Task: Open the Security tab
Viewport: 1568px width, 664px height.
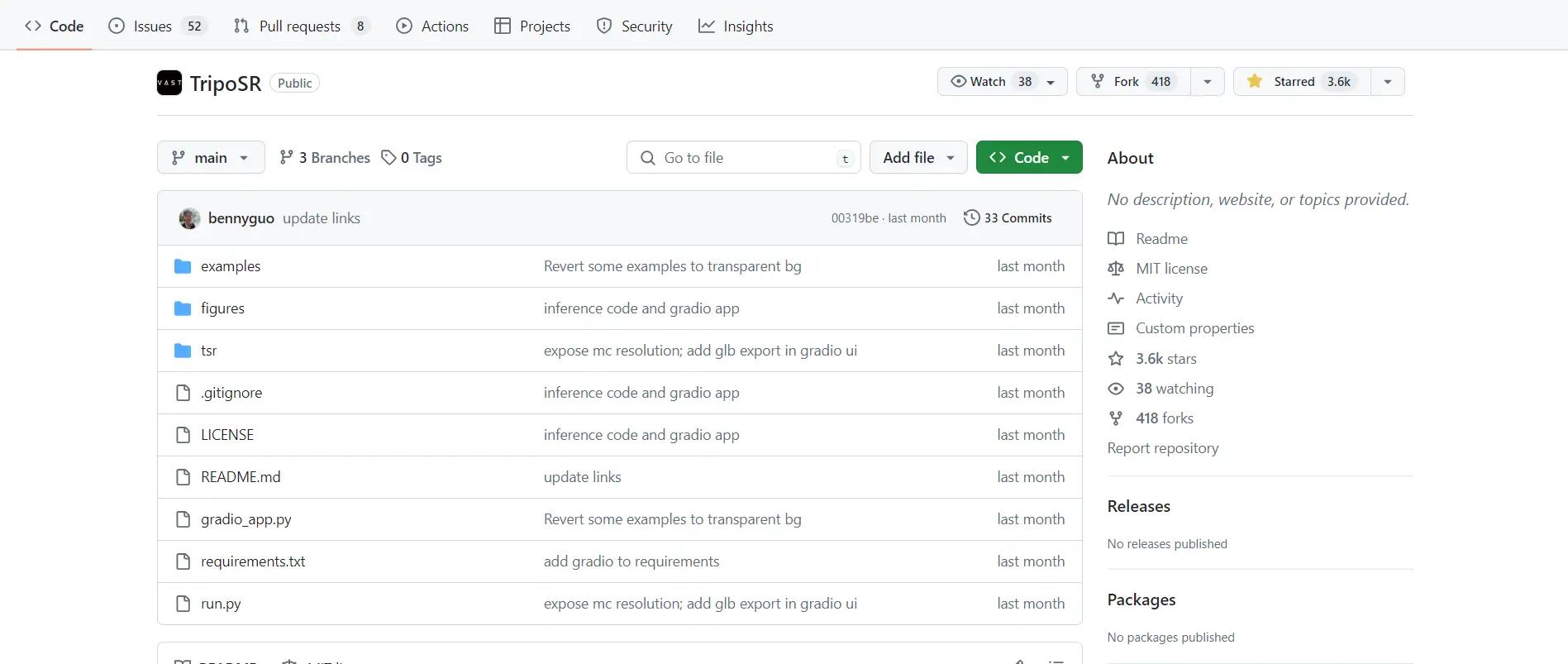Action: point(635,26)
